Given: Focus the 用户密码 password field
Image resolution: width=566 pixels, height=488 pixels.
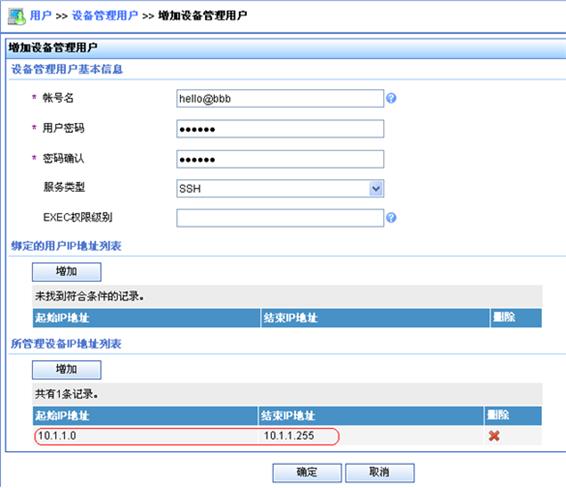Looking at the screenshot, I should 280,129.
